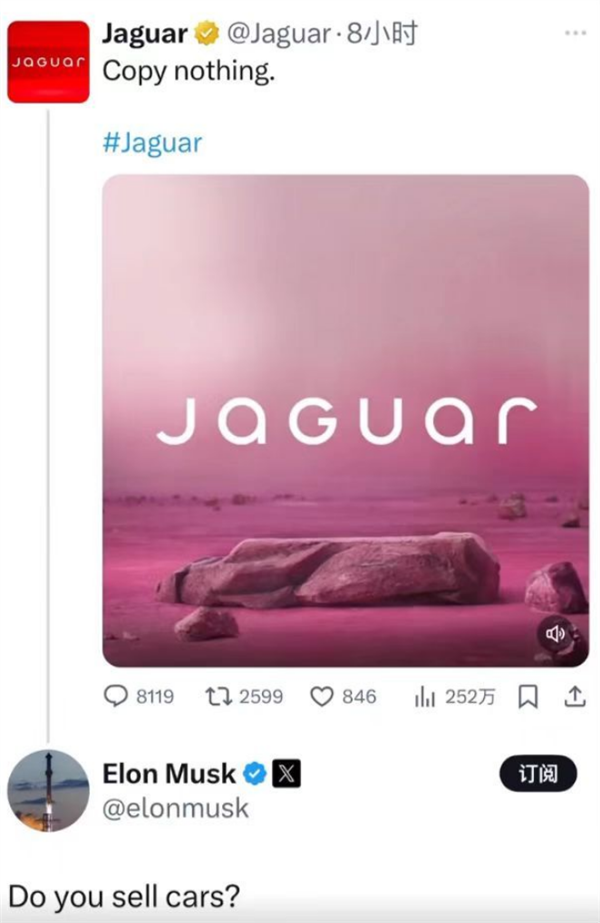Click Elon Musk blue verified badge

point(254,773)
